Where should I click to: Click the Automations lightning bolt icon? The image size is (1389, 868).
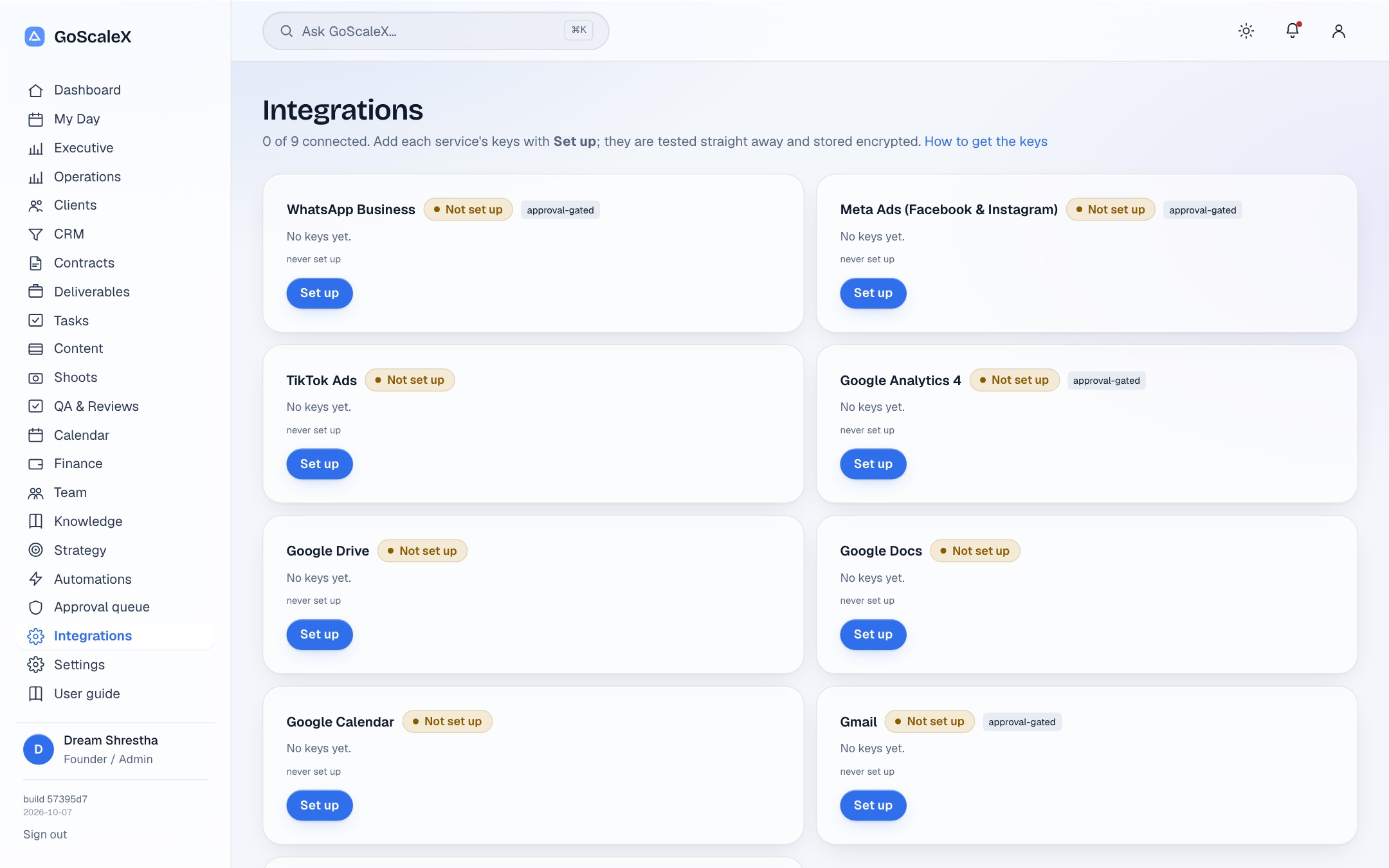click(x=36, y=579)
